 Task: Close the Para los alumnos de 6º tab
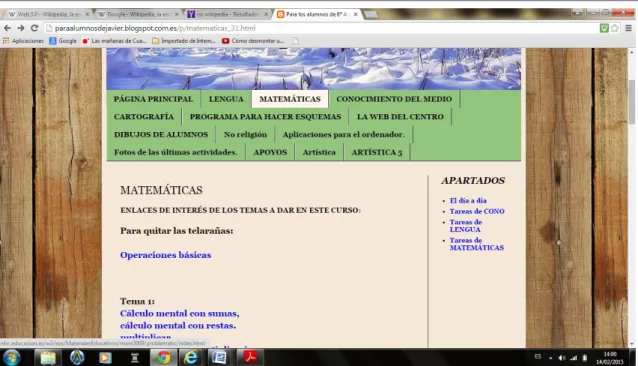tap(356, 14)
